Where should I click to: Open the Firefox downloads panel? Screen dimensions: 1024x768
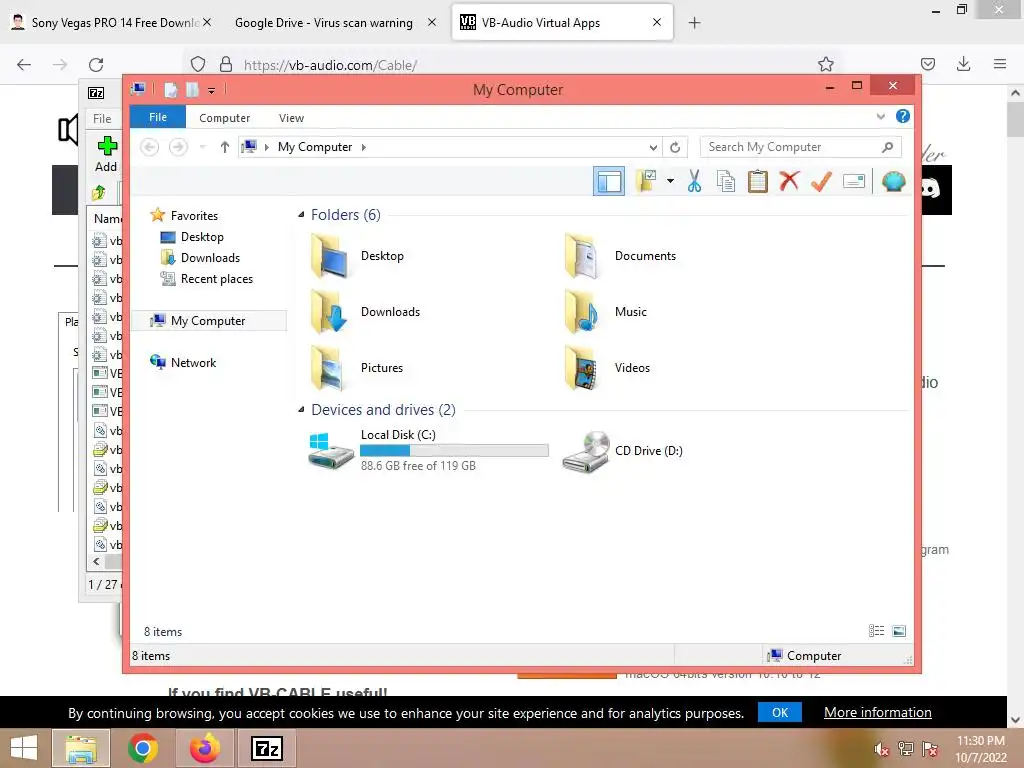pos(963,64)
